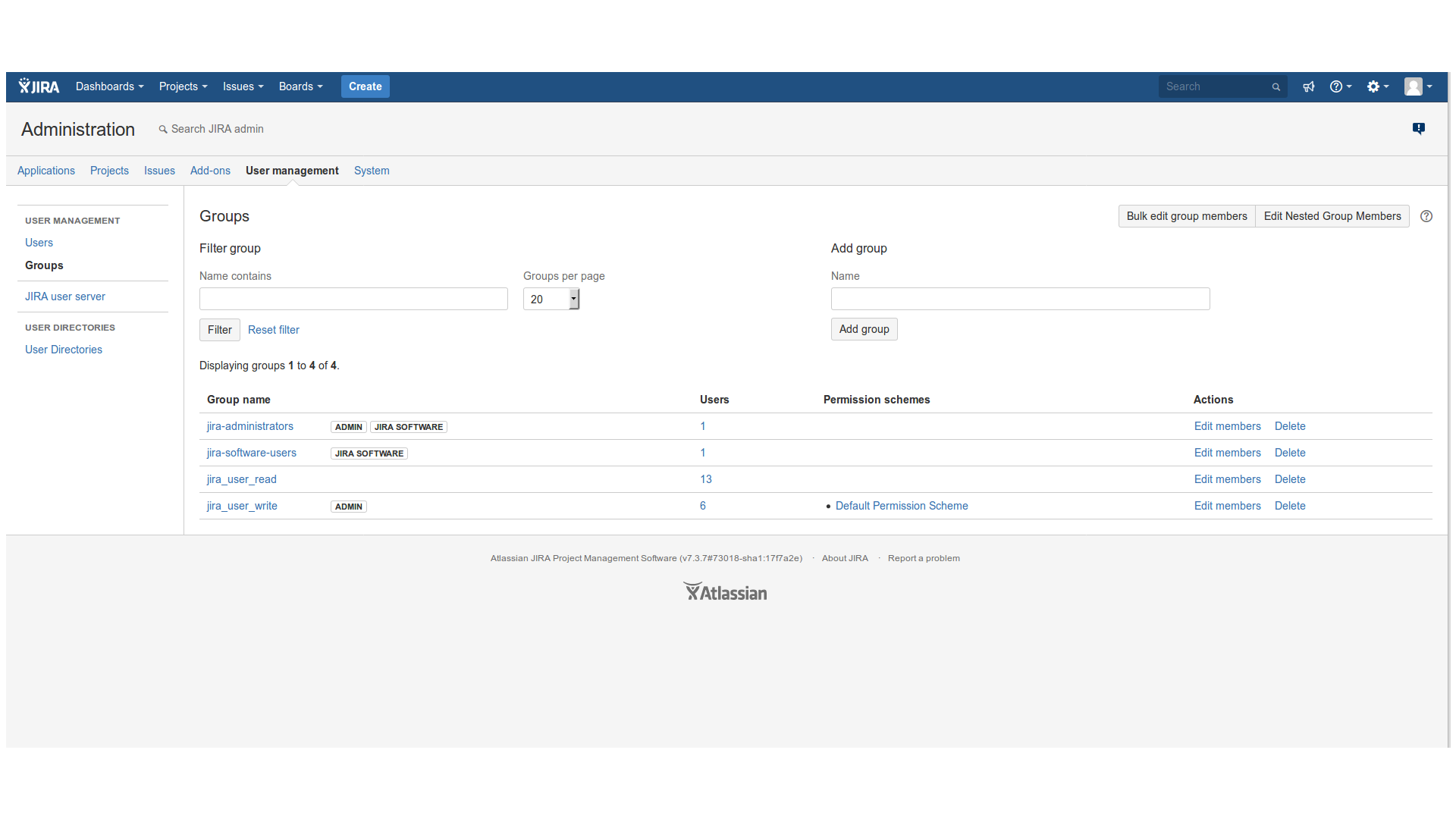Open the feedback megaphone icon
Image resolution: width=1456 pixels, height=819 pixels.
[1309, 86]
